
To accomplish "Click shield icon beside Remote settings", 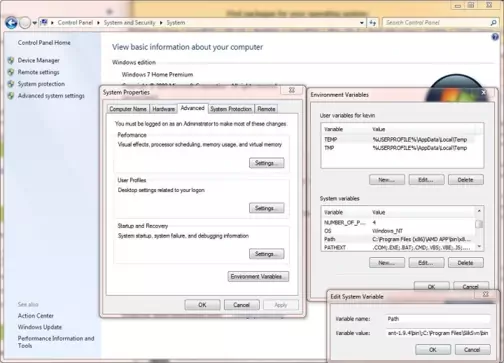I will 11,72.
